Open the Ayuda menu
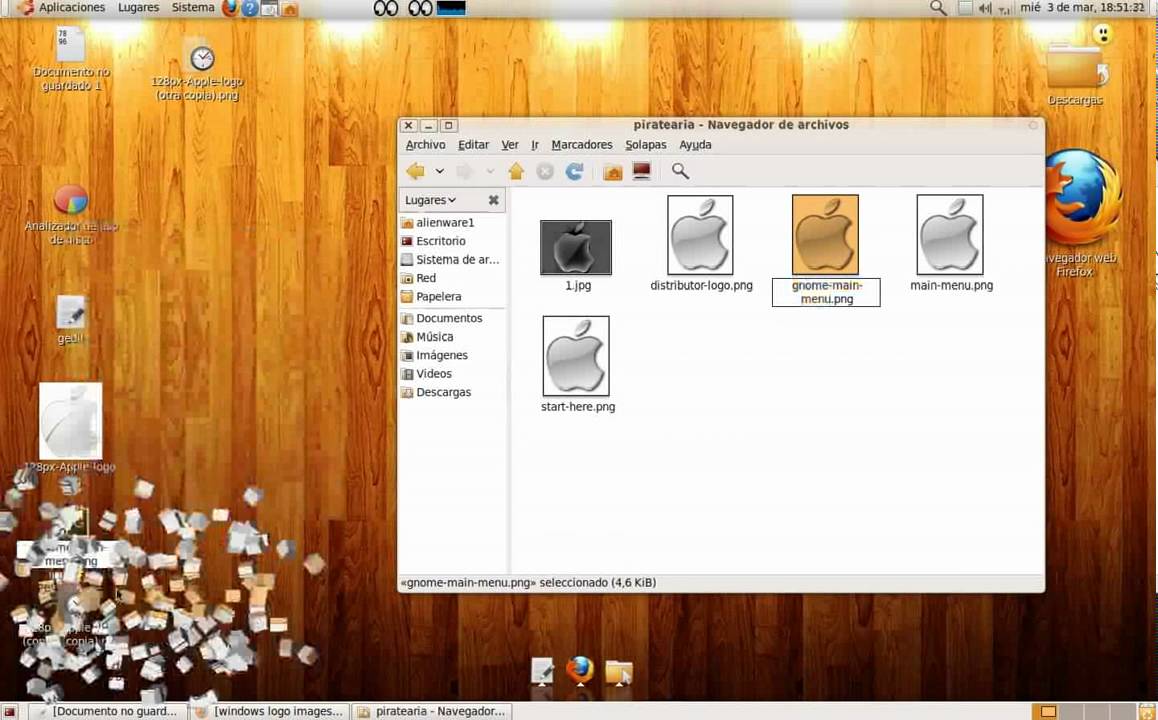1158x720 pixels. [695, 145]
